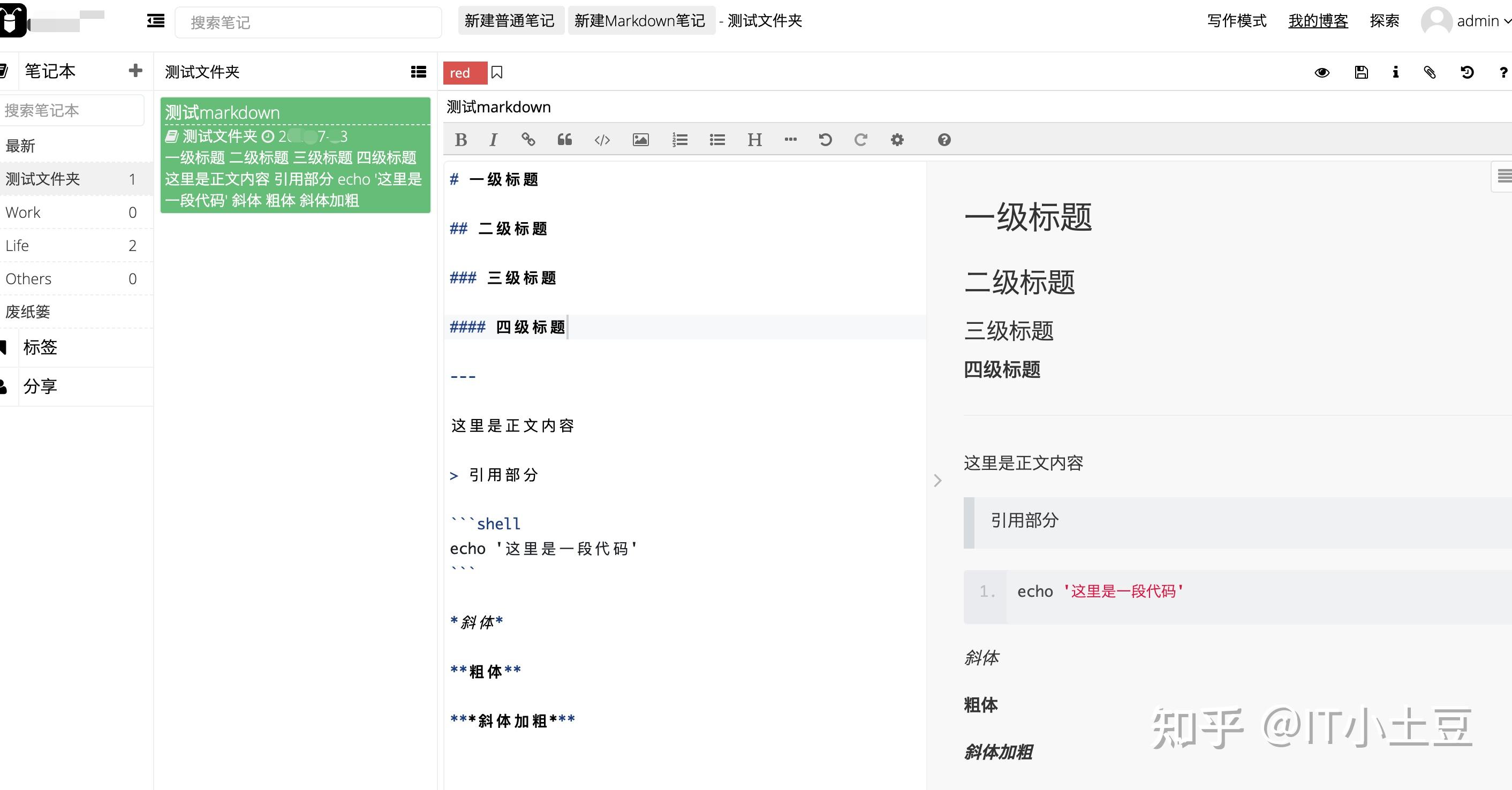The width and height of the screenshot is (1512, 790).
Task: Select the Life notebook
Action: coord(18,245)
